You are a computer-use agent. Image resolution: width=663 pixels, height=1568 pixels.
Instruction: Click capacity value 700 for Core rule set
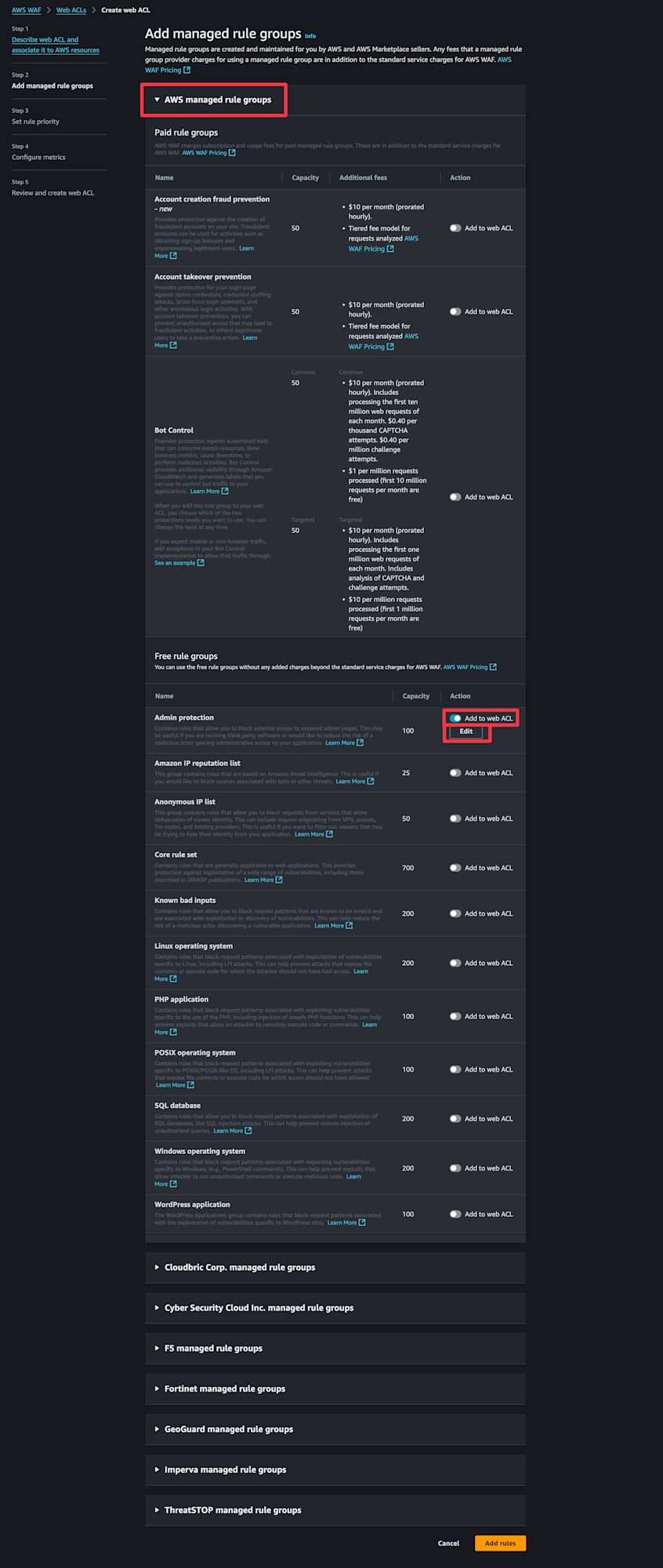[408, 868]
